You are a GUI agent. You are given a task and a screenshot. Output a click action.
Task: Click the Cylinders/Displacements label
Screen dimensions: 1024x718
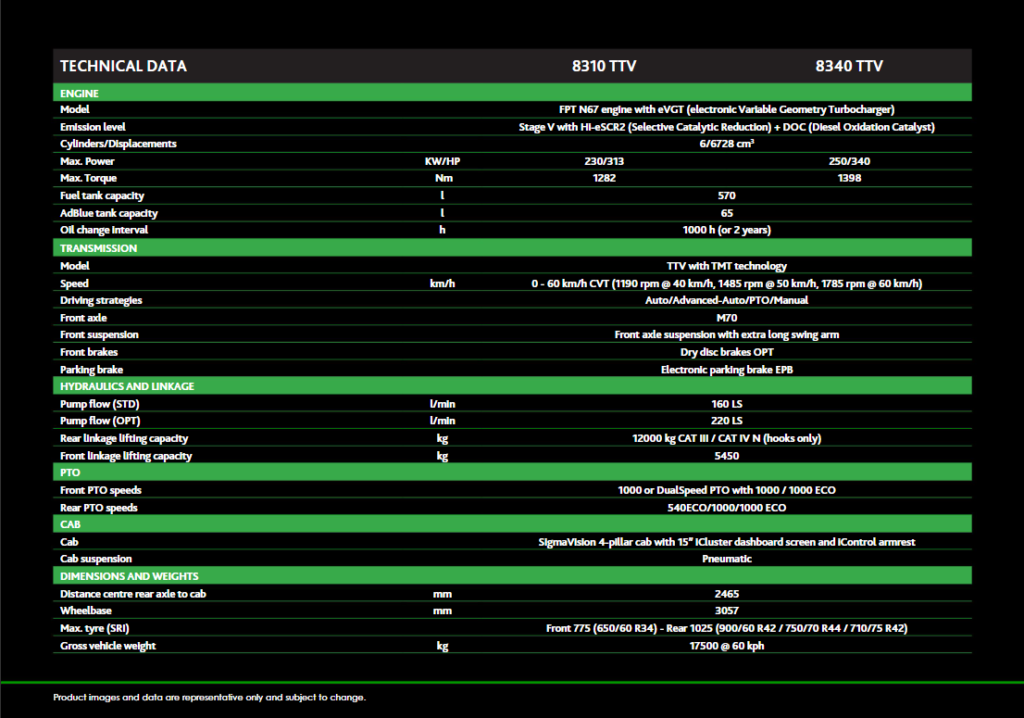tap(118, 144)
